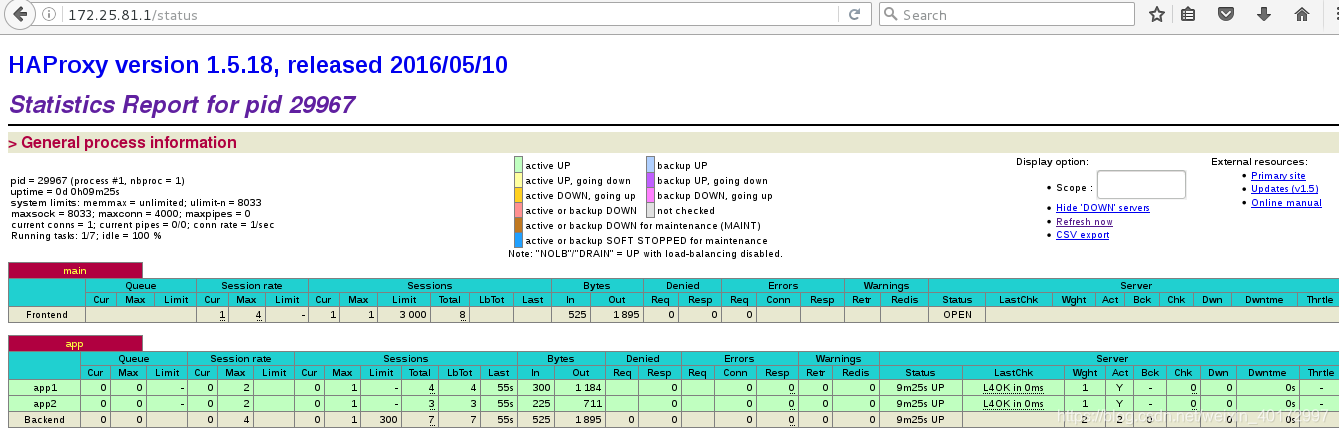
Task: Click the LastChk column header in app table
Action: [1013, 372]
